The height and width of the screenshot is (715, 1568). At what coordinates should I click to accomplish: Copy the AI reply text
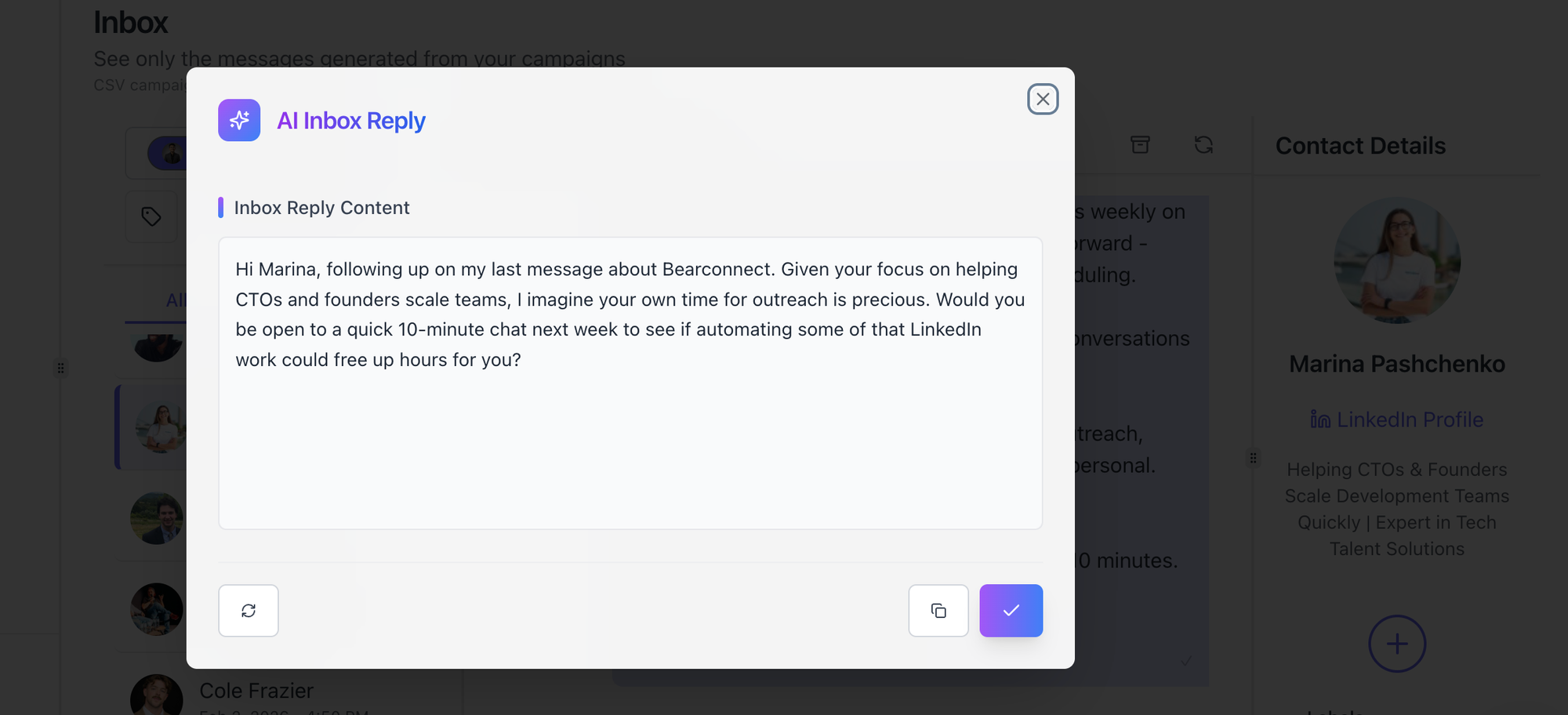[938, 611]
